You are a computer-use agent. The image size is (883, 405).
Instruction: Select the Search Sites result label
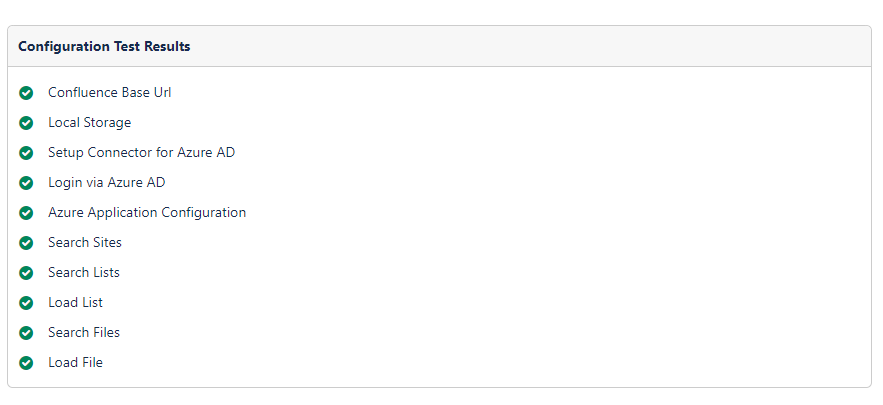coord(84,243)
